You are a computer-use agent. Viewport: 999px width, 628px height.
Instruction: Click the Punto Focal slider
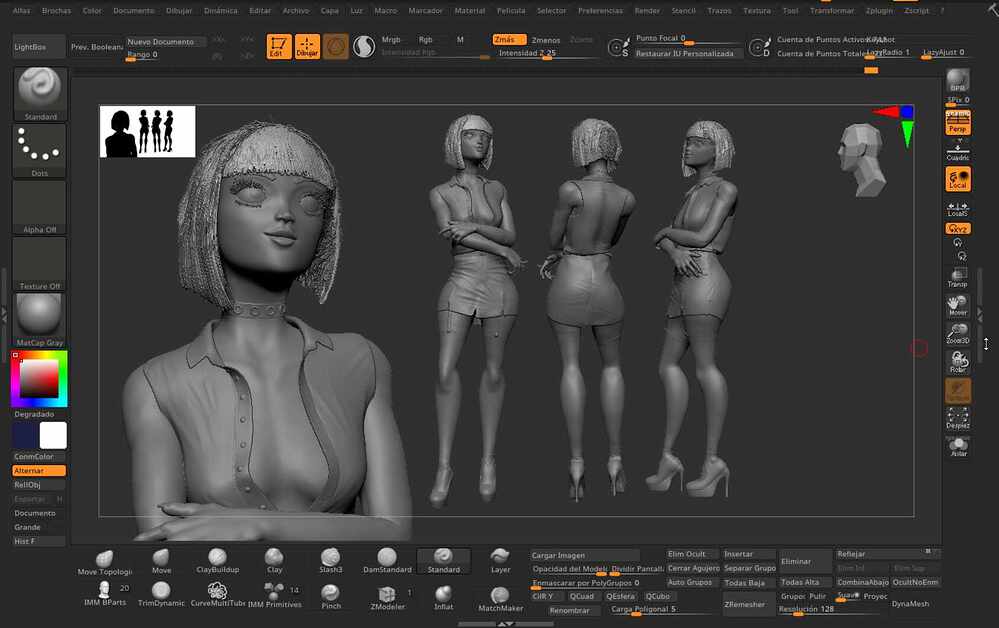click(x=688, y=39)
